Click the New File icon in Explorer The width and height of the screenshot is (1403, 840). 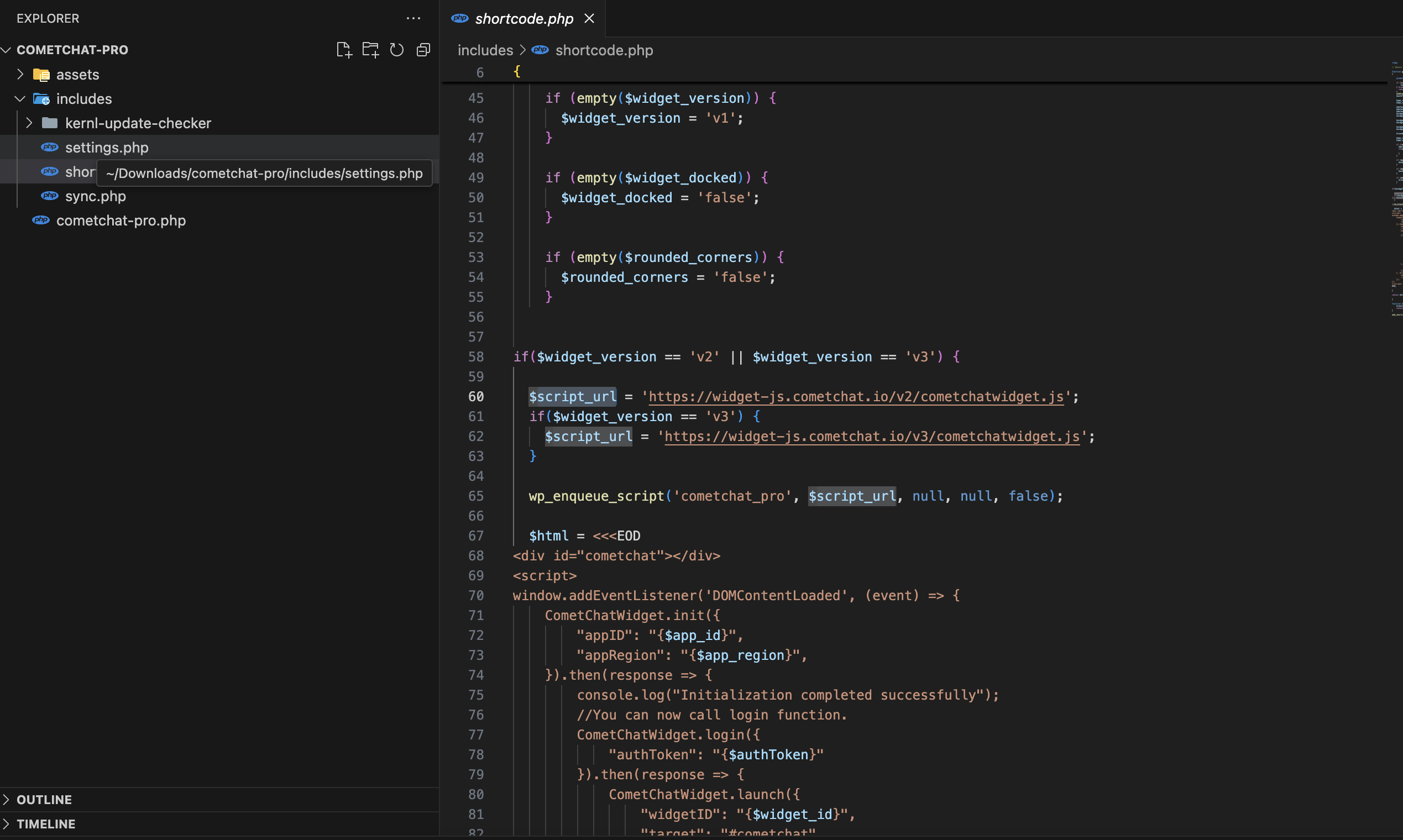344,50
